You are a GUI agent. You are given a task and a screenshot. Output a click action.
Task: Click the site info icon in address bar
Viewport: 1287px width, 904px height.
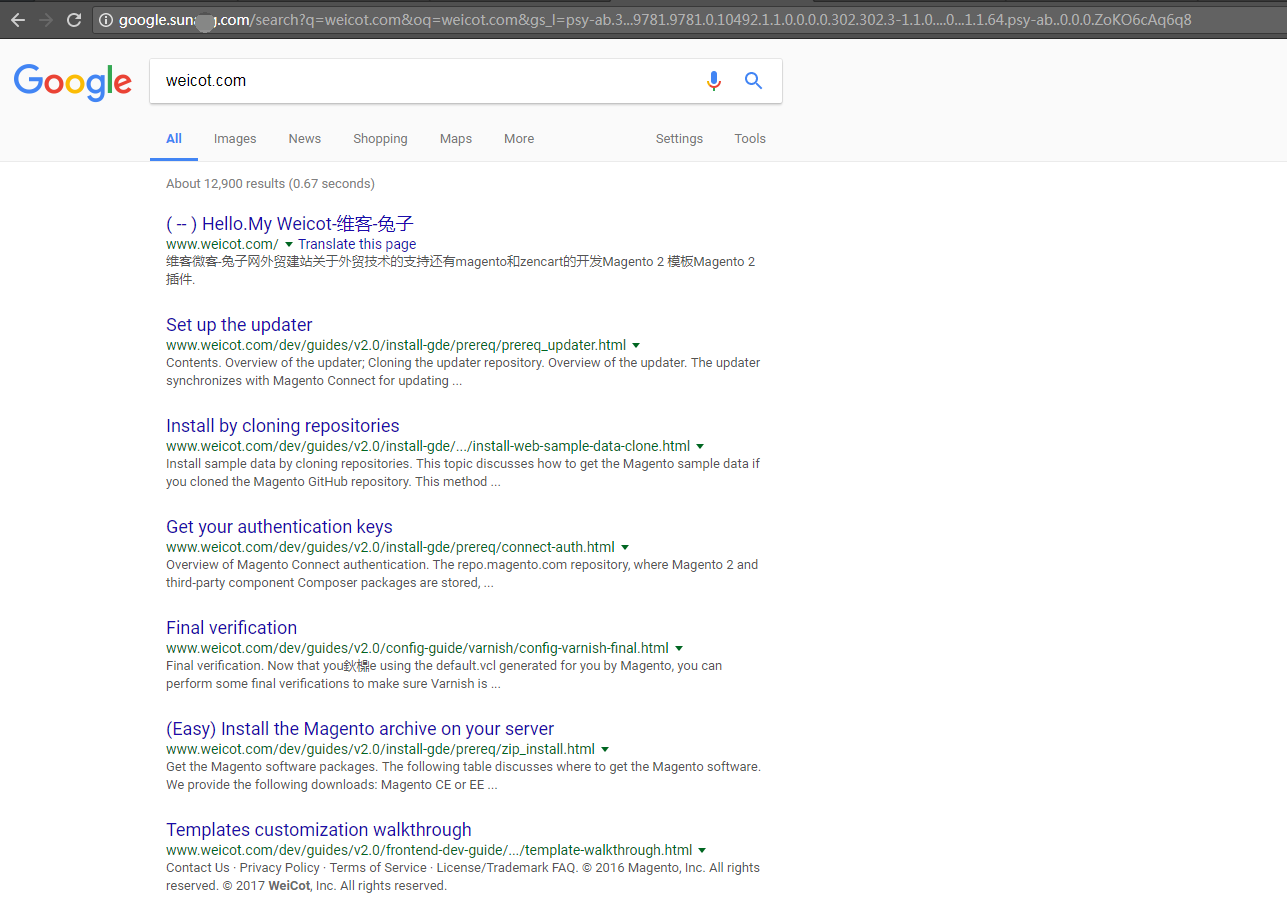pyautogui.click(x=106, y=20)
